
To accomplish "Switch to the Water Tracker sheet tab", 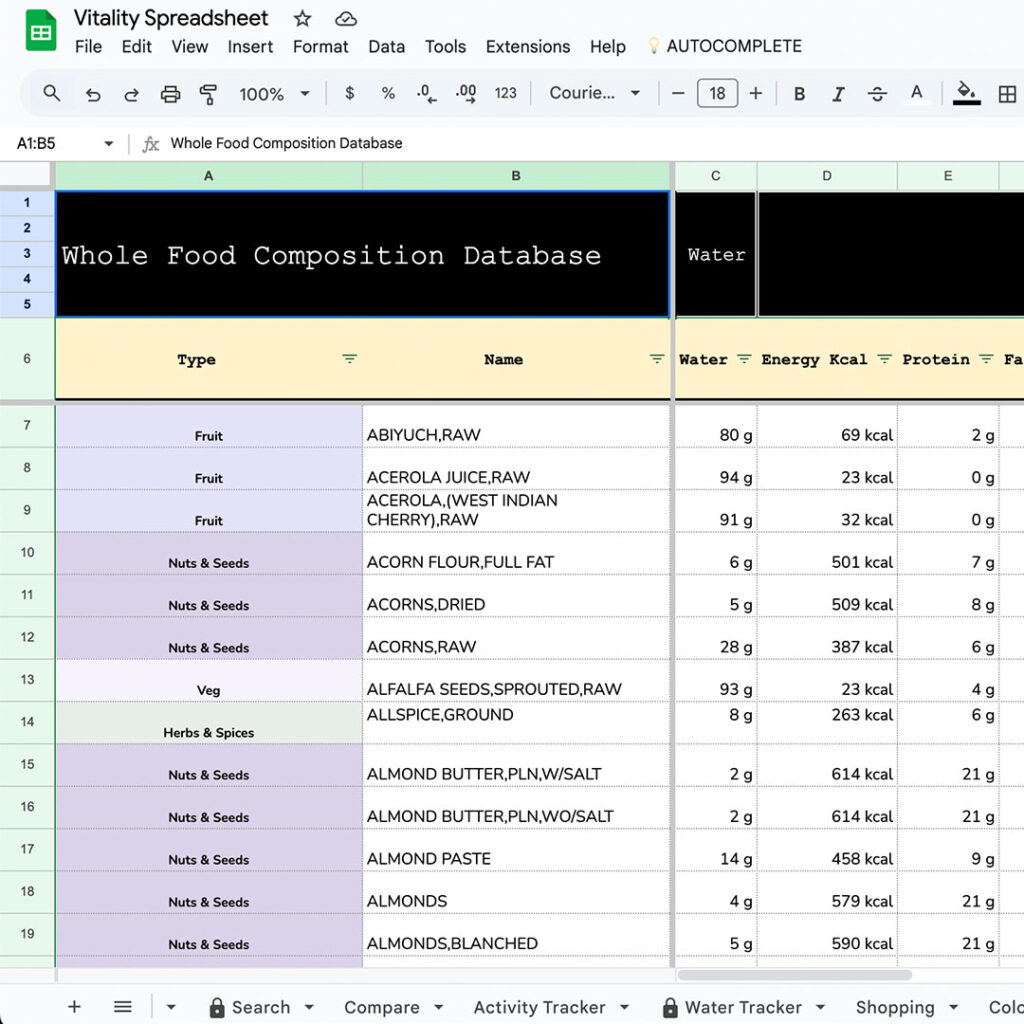I will point(743,1007).
